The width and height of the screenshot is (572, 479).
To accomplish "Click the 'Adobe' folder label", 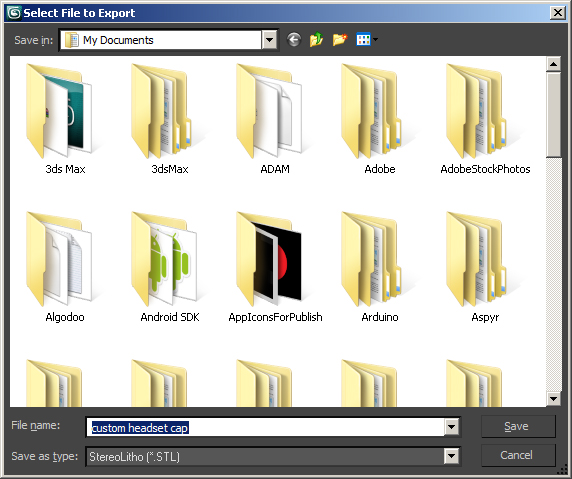I will (x=380, y=169).
